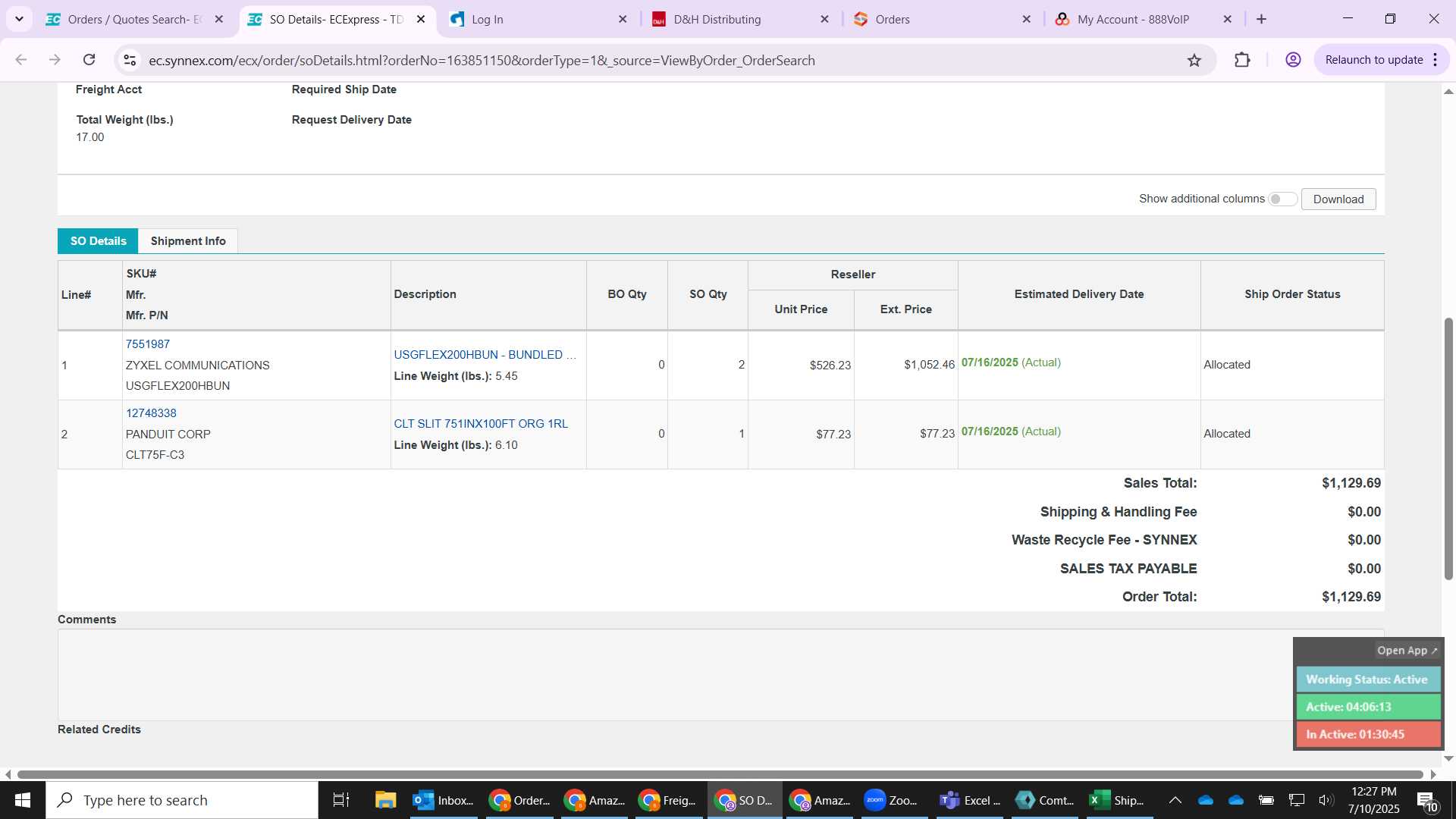Close the Log In browser tab
Viewport: 1456px width, 819px height.
(x=623, y=19)
